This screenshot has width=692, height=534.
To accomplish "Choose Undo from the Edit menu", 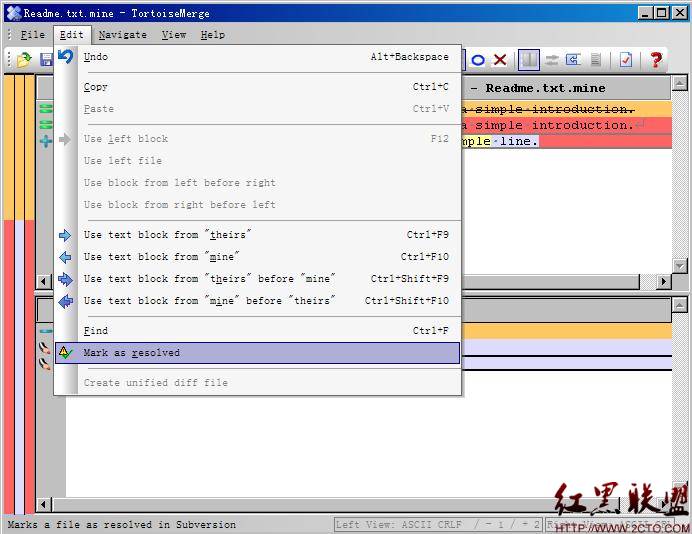I will point(258,56).
